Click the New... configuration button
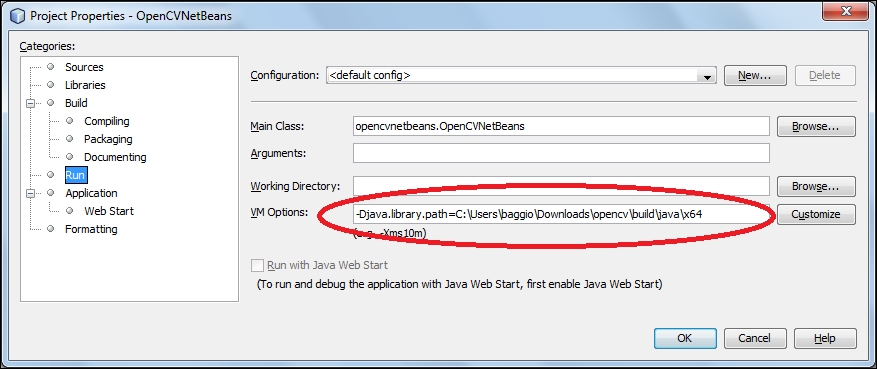The image size is (877, 369). click(x=755, y=75)
